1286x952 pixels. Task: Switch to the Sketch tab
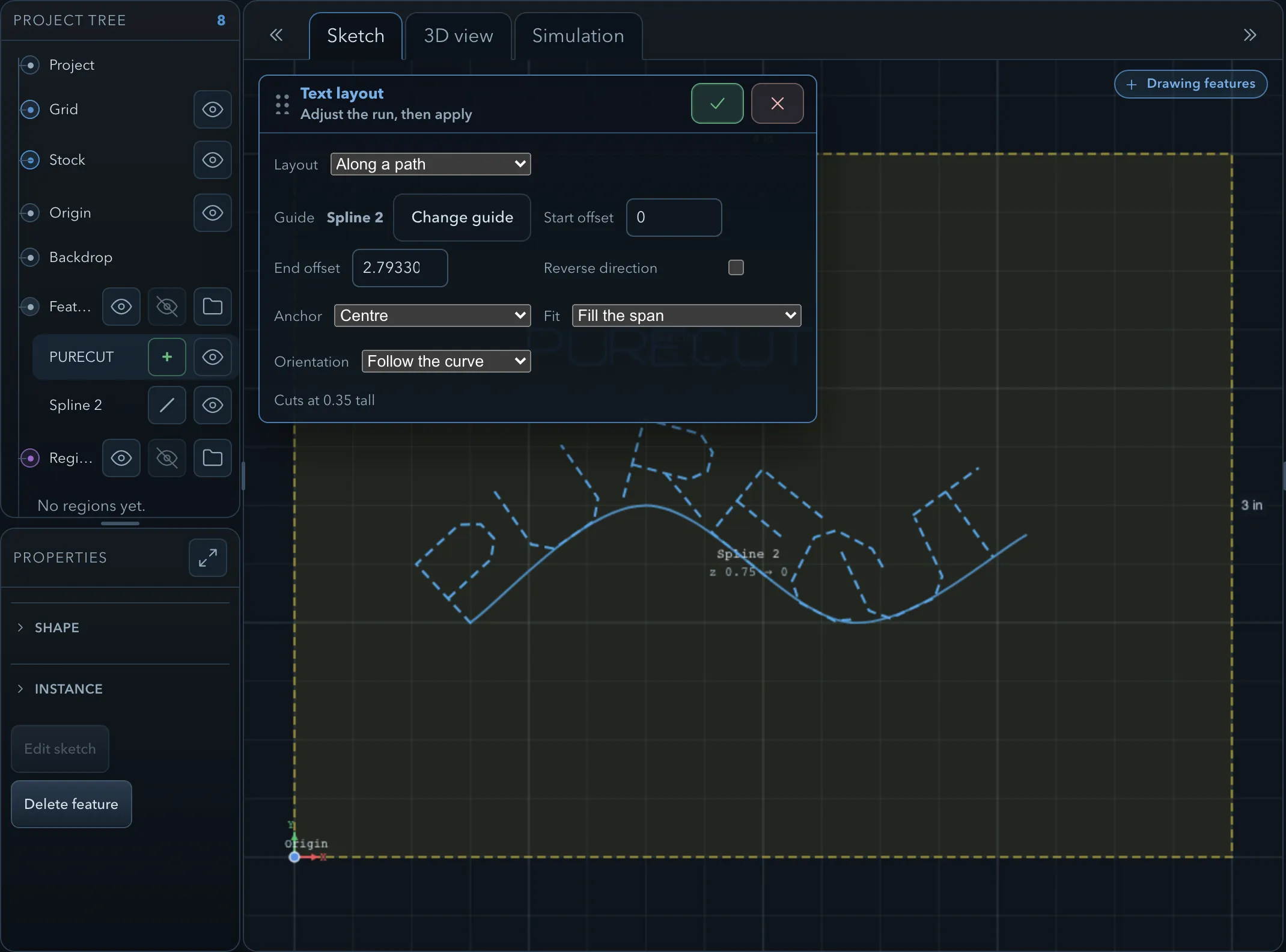tap(356, 36)
